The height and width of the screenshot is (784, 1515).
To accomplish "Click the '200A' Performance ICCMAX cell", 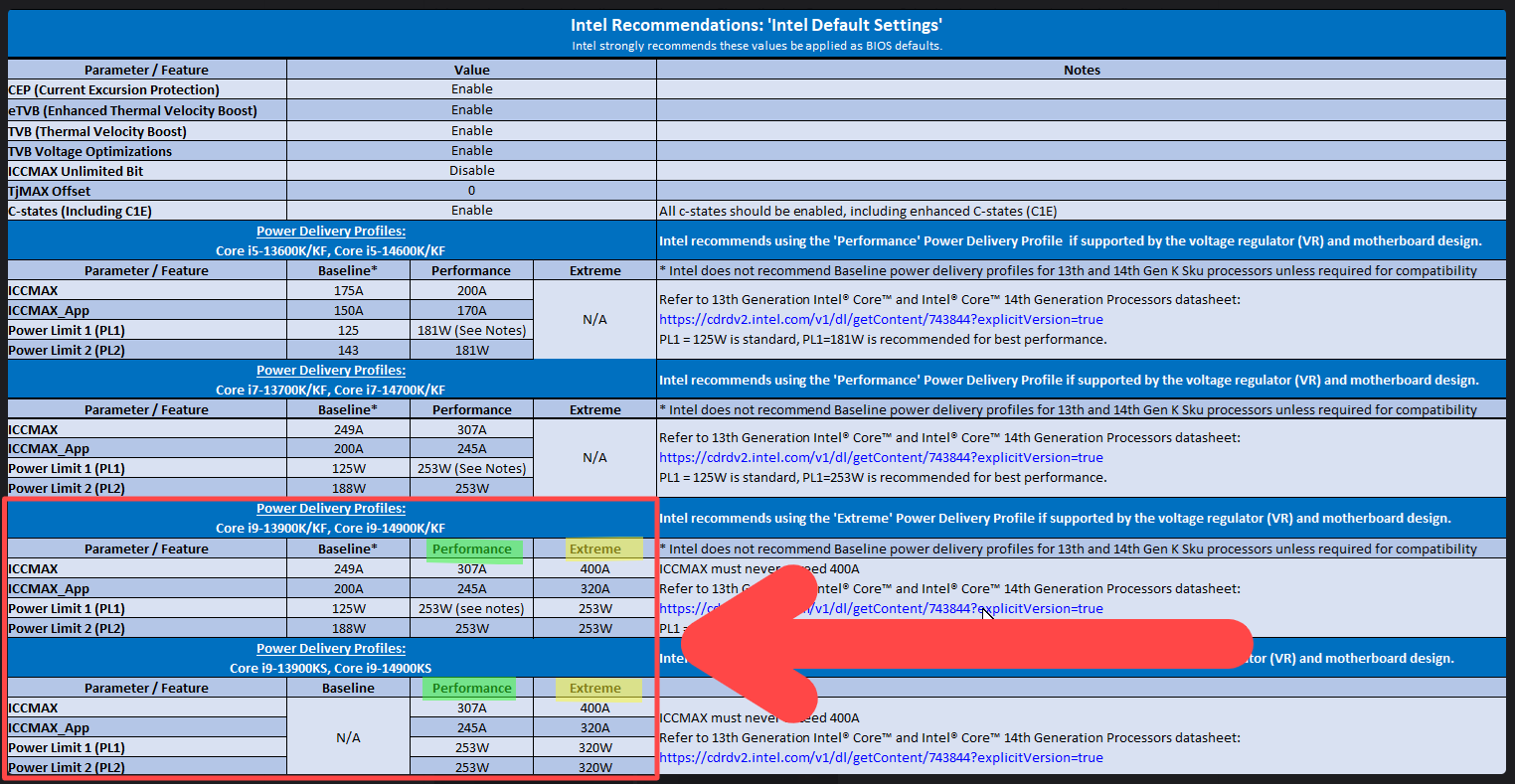I will point(471,290).
